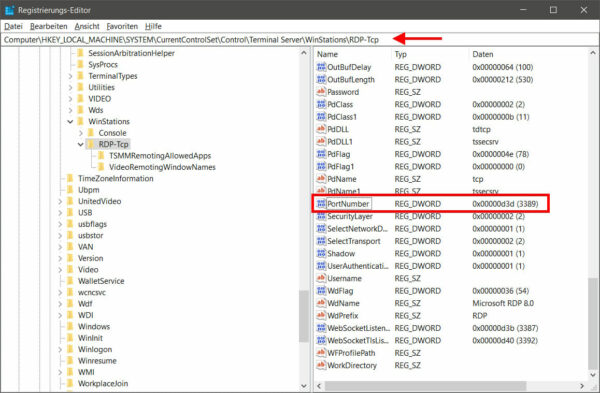Expand the usbstor key
The image size is (600, 393).
[x=60, y=236]
